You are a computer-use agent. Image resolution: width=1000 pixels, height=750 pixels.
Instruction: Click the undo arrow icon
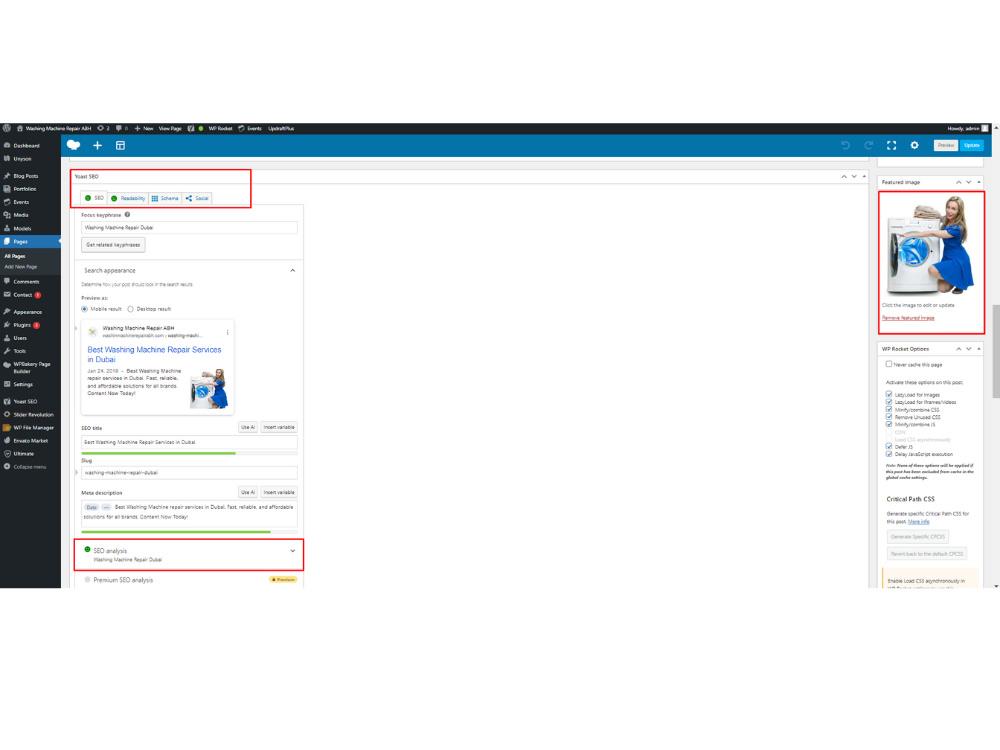846,145
